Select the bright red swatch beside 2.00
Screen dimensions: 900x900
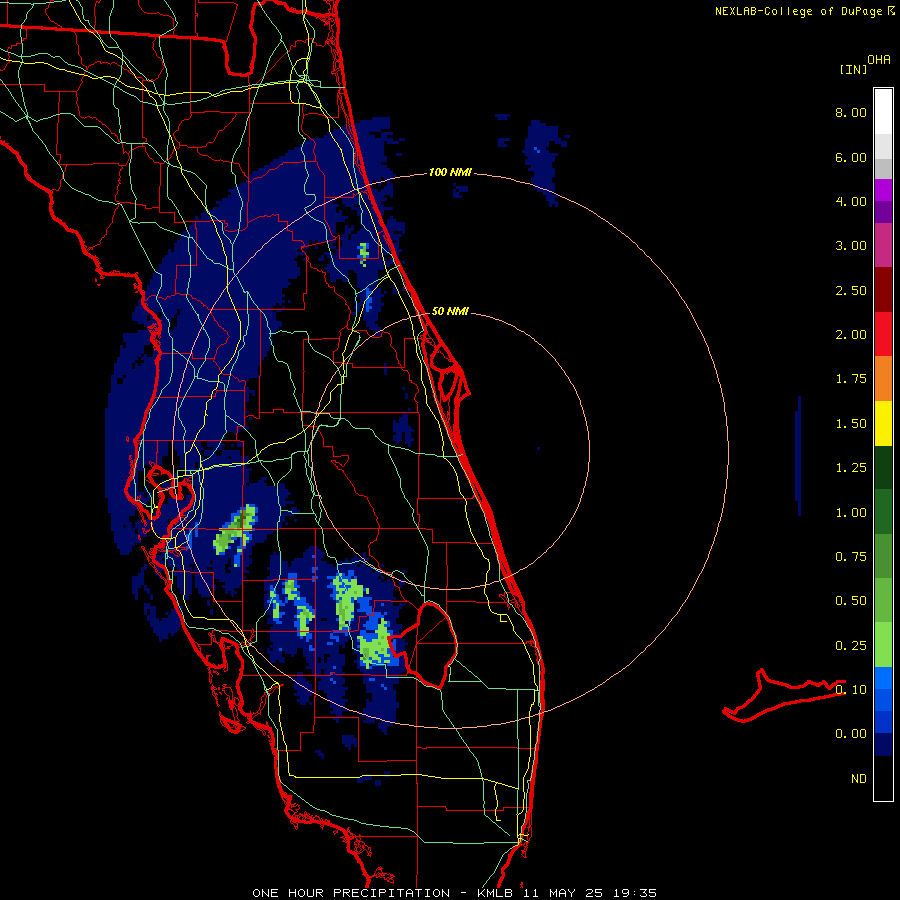click(x=883, y=334)
